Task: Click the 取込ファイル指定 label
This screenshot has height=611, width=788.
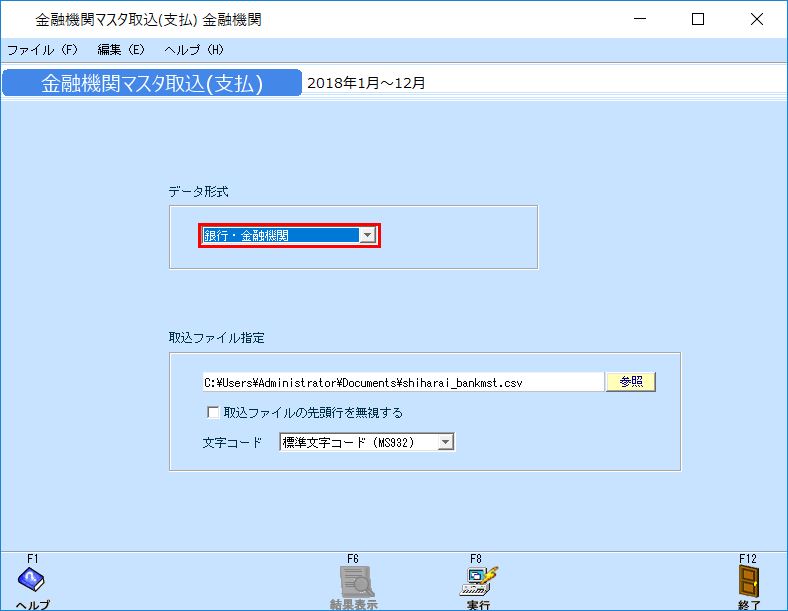Action: [216, 338]
